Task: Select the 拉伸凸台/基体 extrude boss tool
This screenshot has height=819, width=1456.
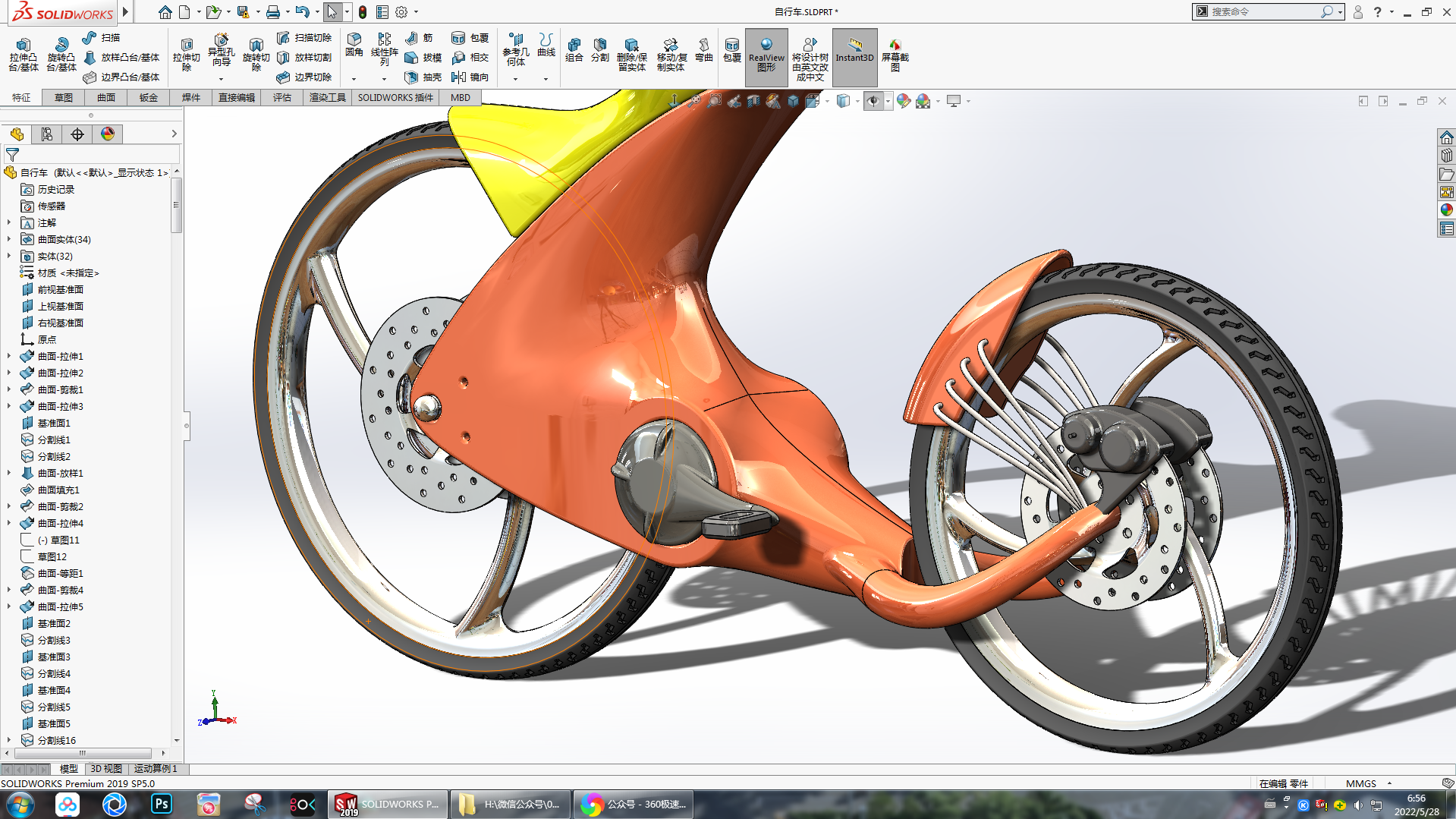Action: [24, 55]
